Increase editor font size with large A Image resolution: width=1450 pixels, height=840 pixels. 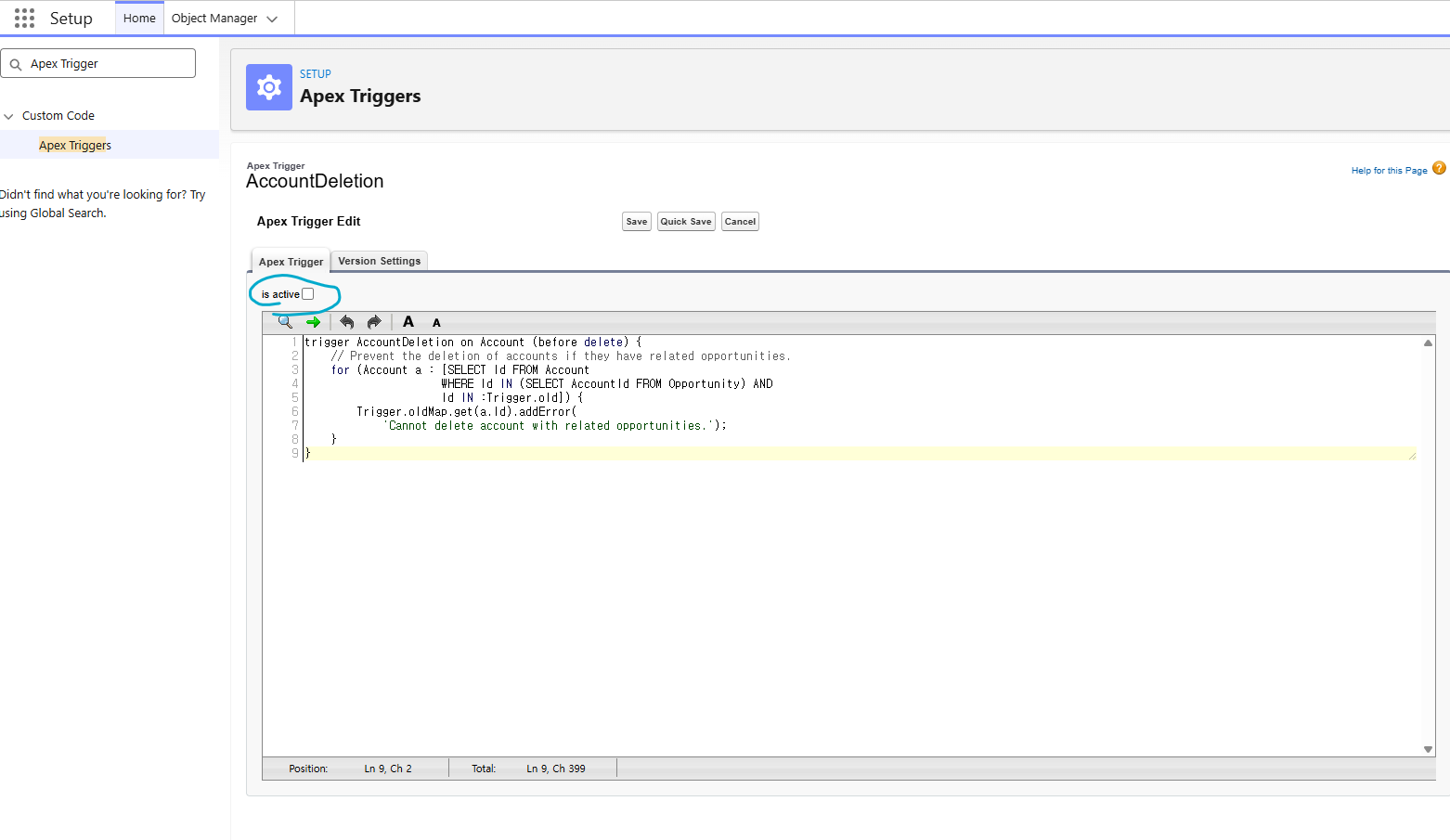point(408,322)
